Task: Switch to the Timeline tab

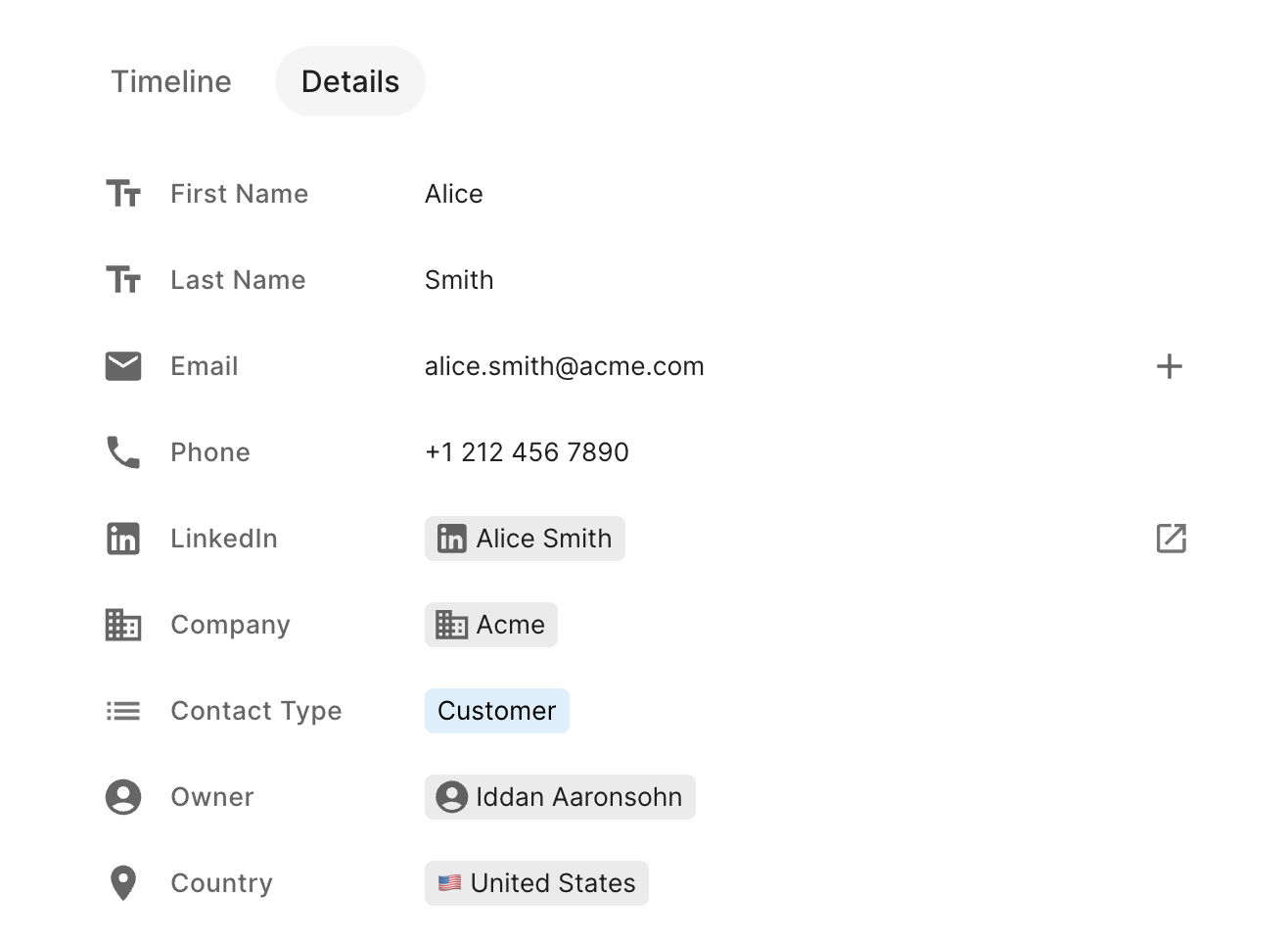Action: [x=171, y=81]
